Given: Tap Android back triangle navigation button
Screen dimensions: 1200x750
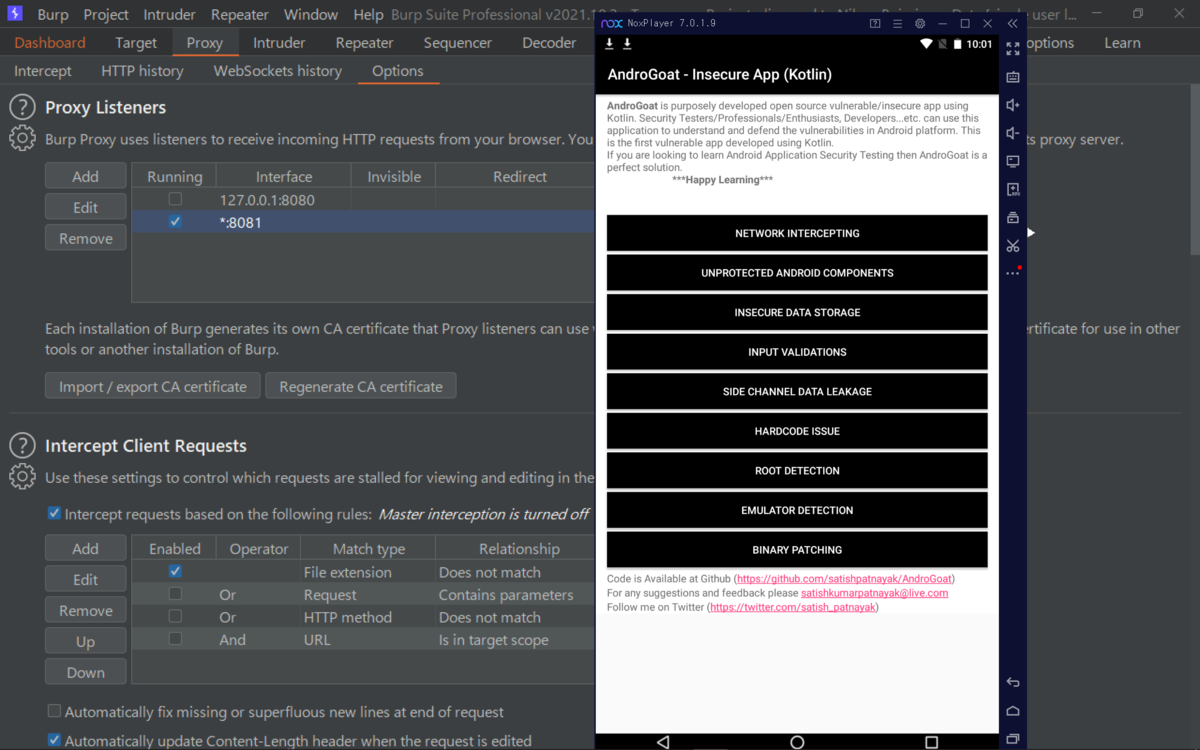Looking at the screenshot, I should pos(663,742).
